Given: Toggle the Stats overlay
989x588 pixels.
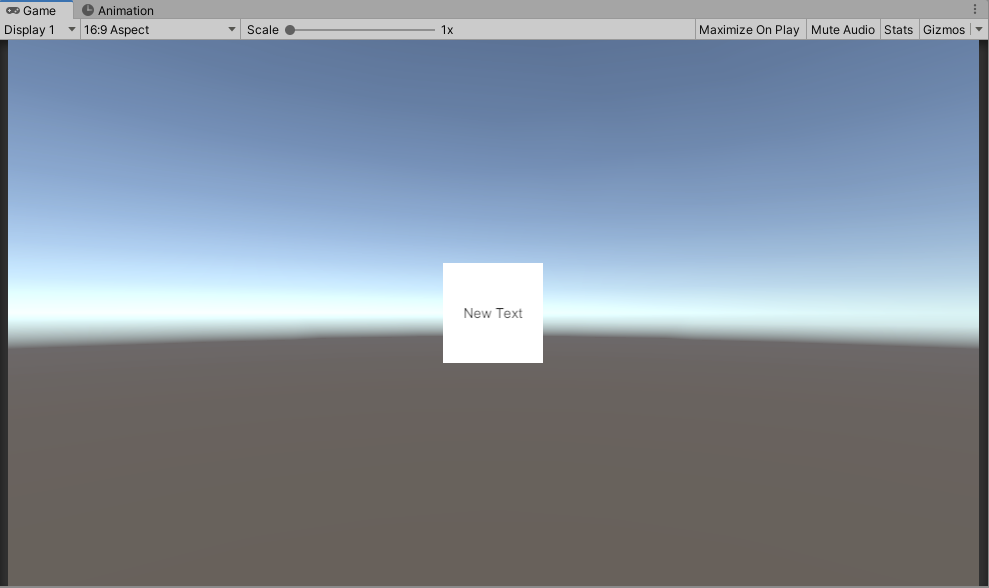Looking at the screenshot, I should (x=898, y=30).
